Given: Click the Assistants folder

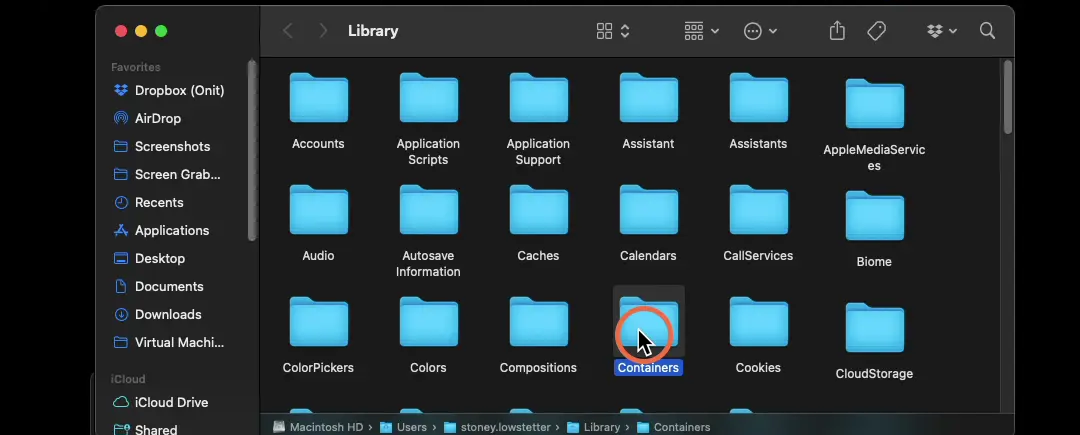Looking at the screenshot, I should 758,98.
